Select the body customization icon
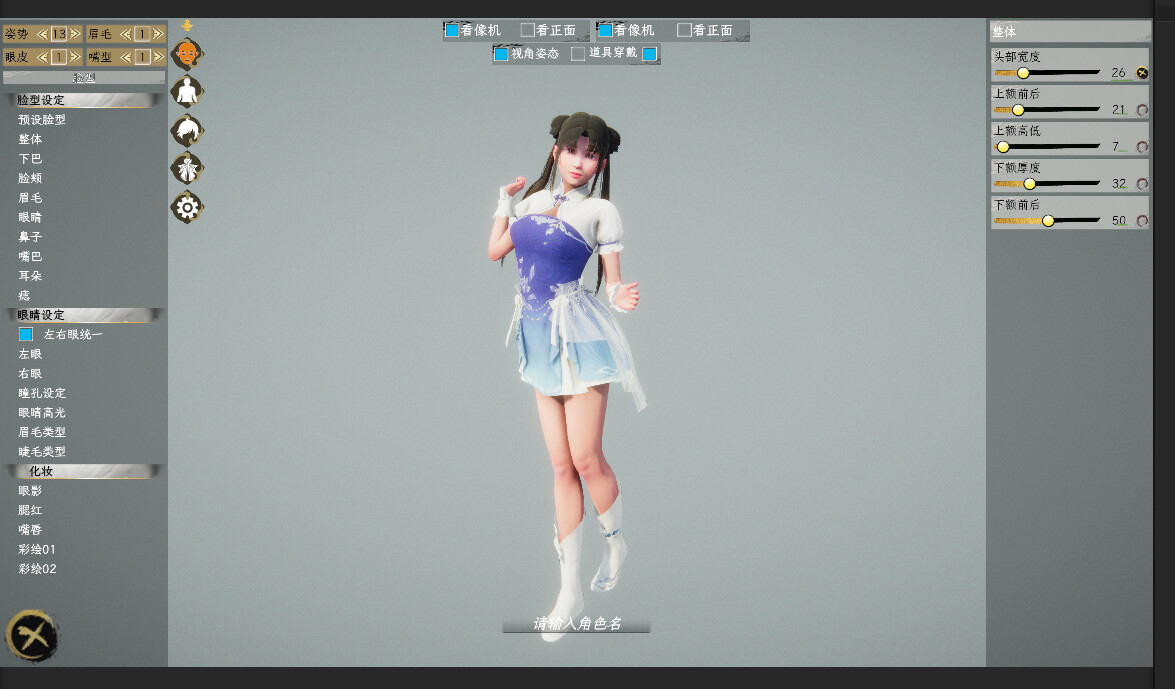Viewport: 1175px width, 689px height. click(187, 91)
